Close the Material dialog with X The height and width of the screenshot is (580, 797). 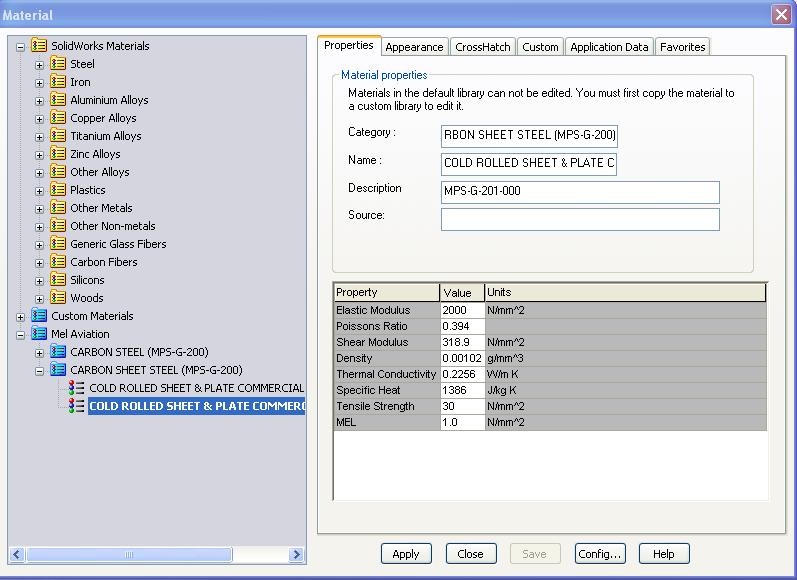tap(781, 14)
